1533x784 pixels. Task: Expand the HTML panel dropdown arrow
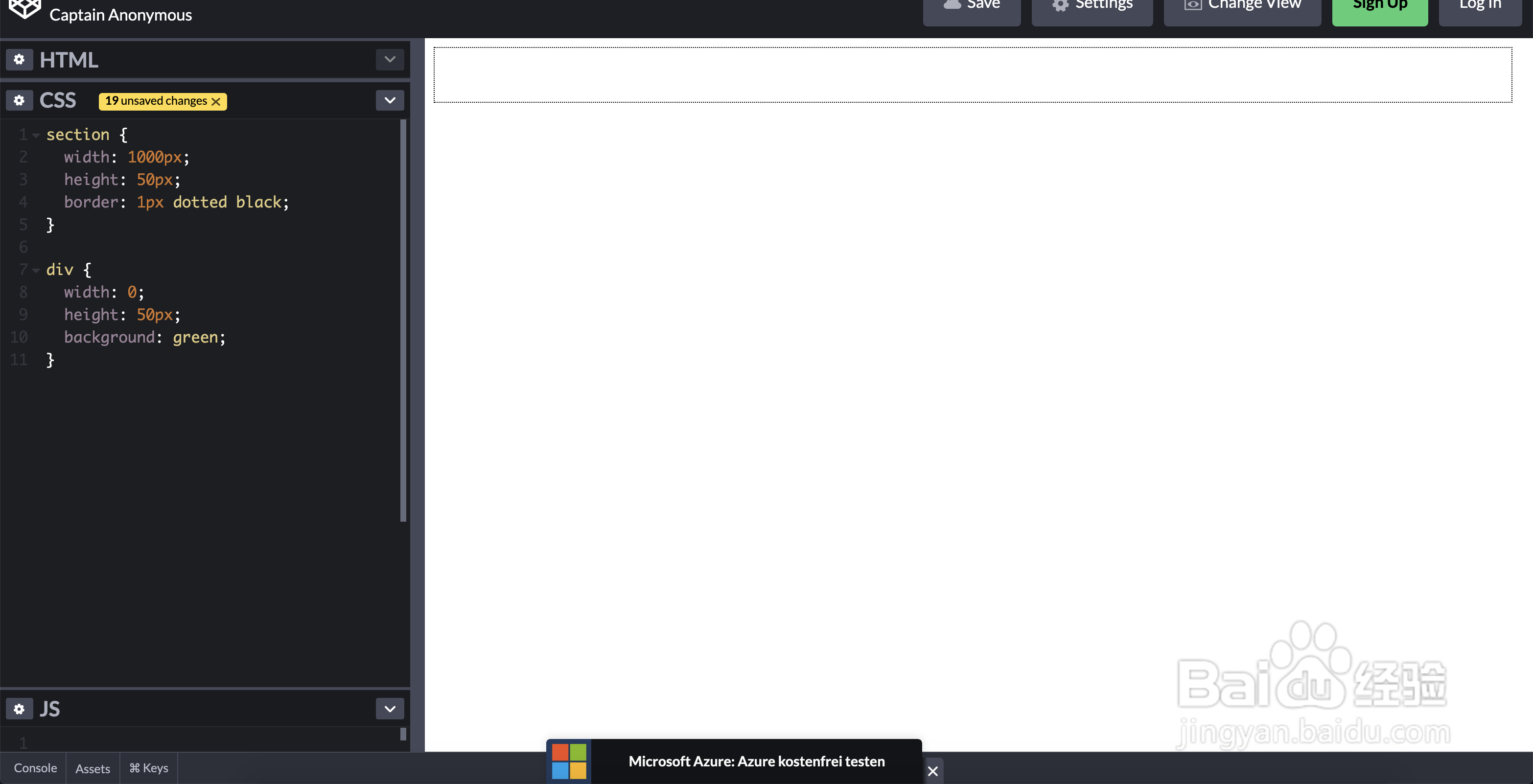click(390, 60)
